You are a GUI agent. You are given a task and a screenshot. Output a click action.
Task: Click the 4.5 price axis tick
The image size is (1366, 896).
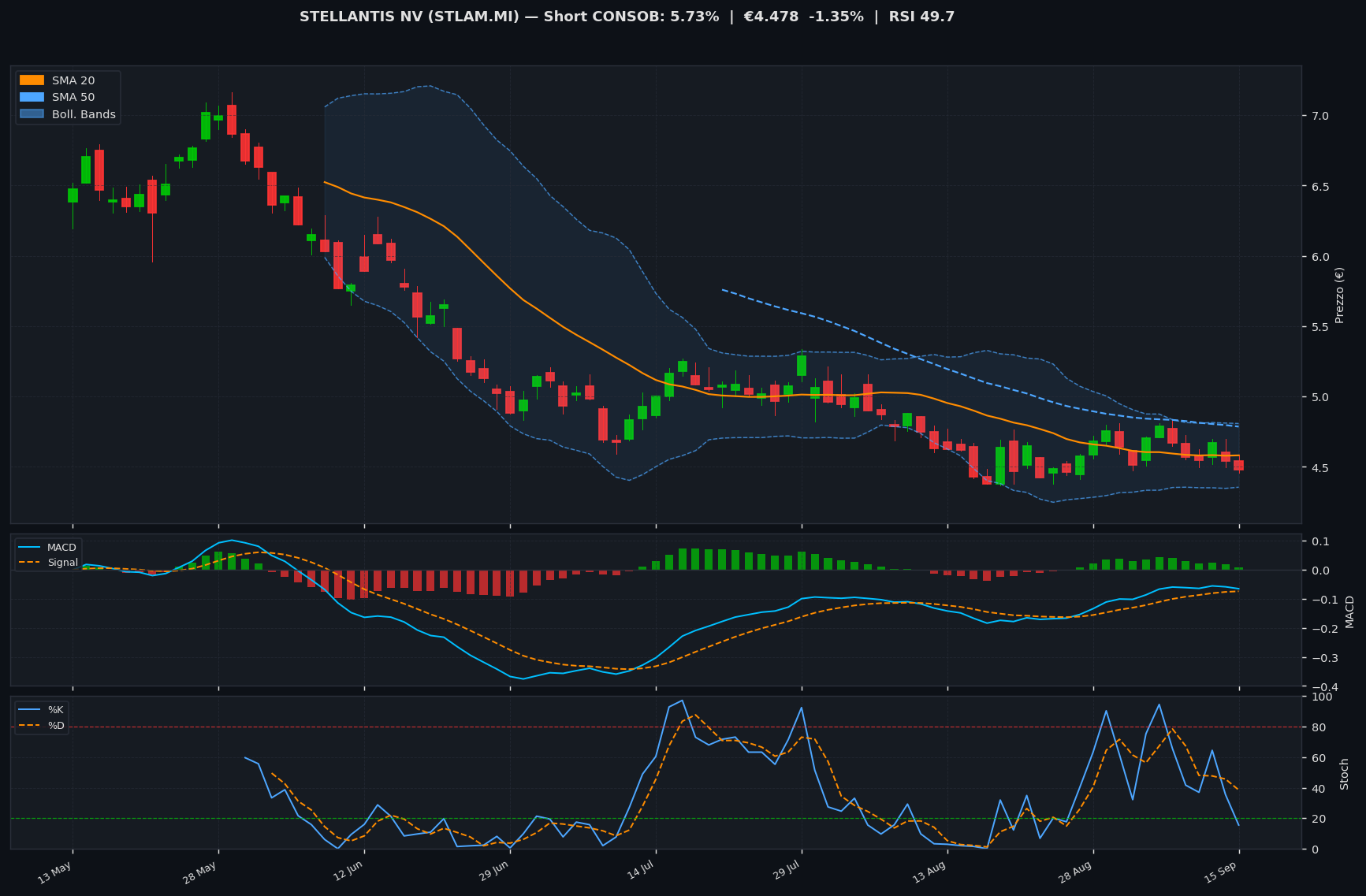pos(1319,468)
